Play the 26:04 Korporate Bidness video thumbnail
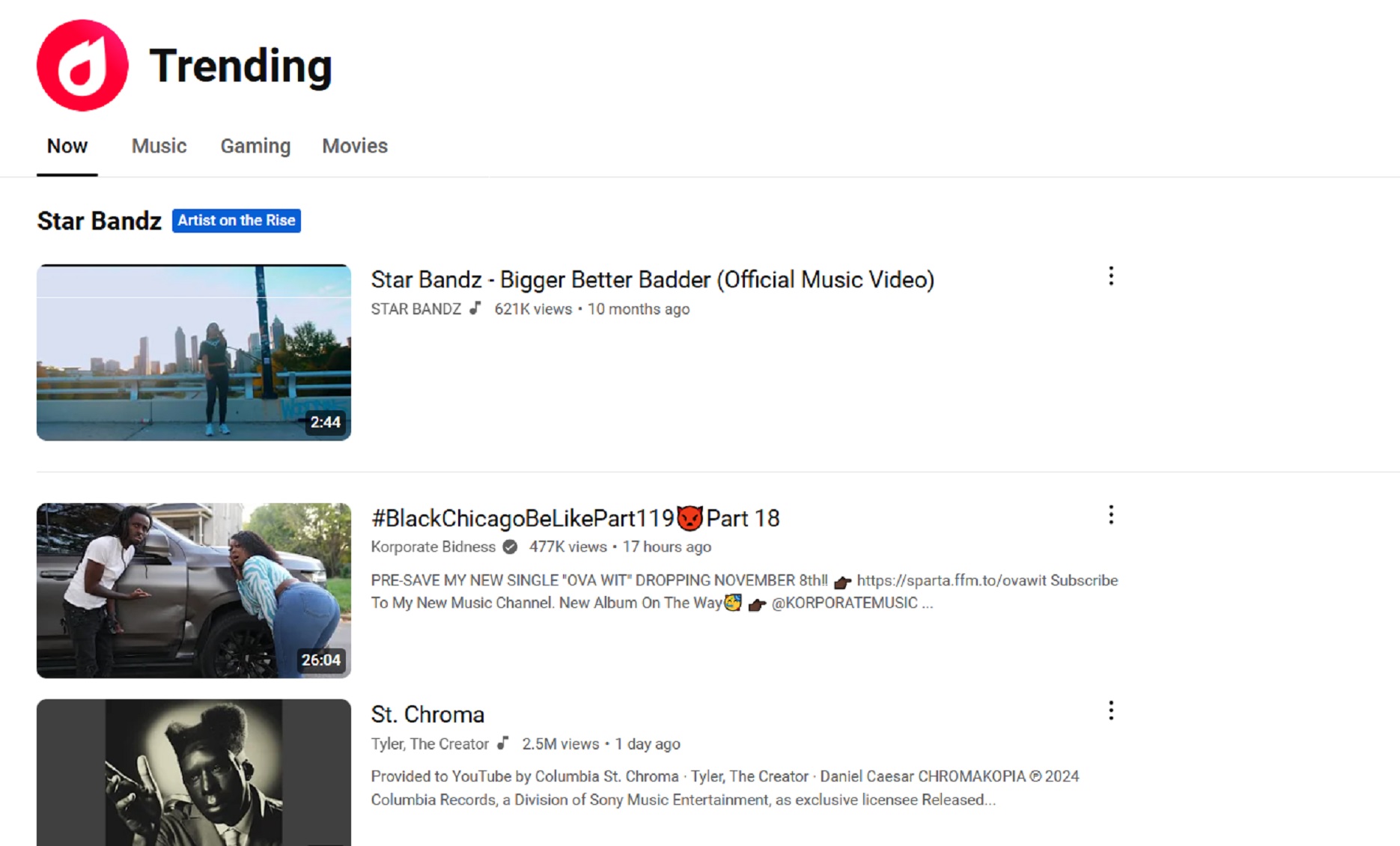The height and width of the screenshot is (846, 1400). point(194,591)
